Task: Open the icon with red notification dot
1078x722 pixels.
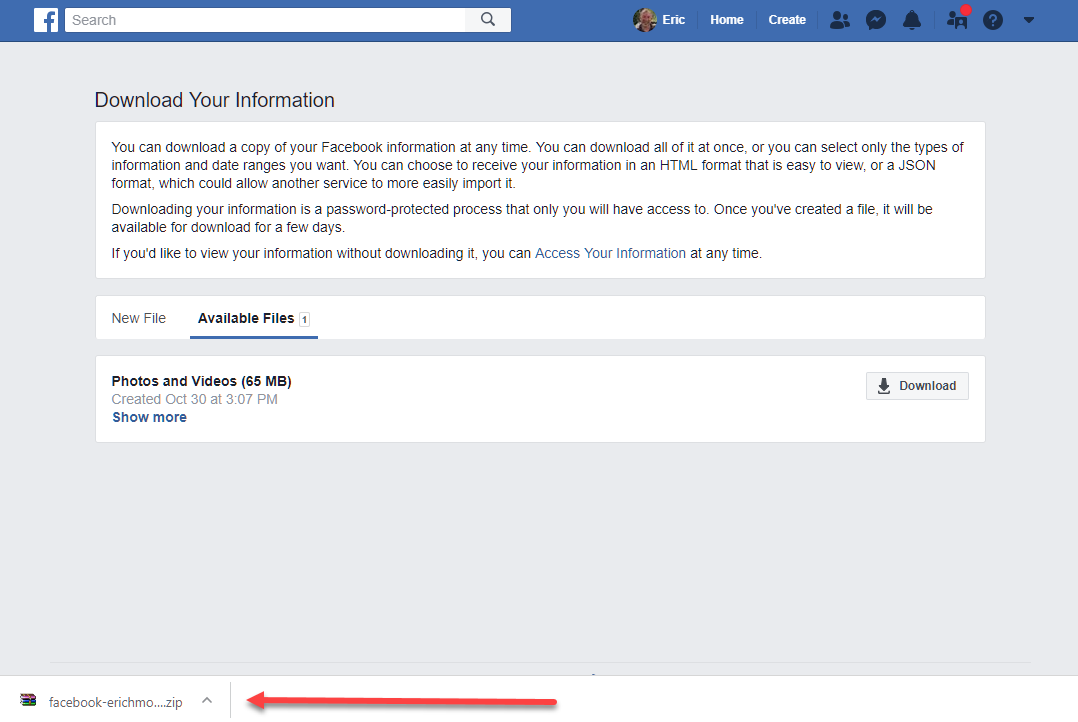Action: [x=958, y=19]
